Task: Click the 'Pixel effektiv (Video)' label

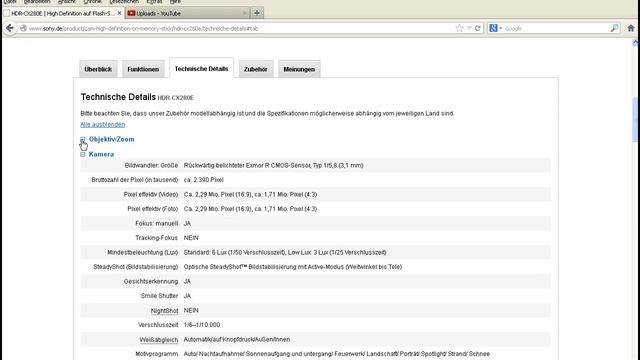Action: coord(151,194)
